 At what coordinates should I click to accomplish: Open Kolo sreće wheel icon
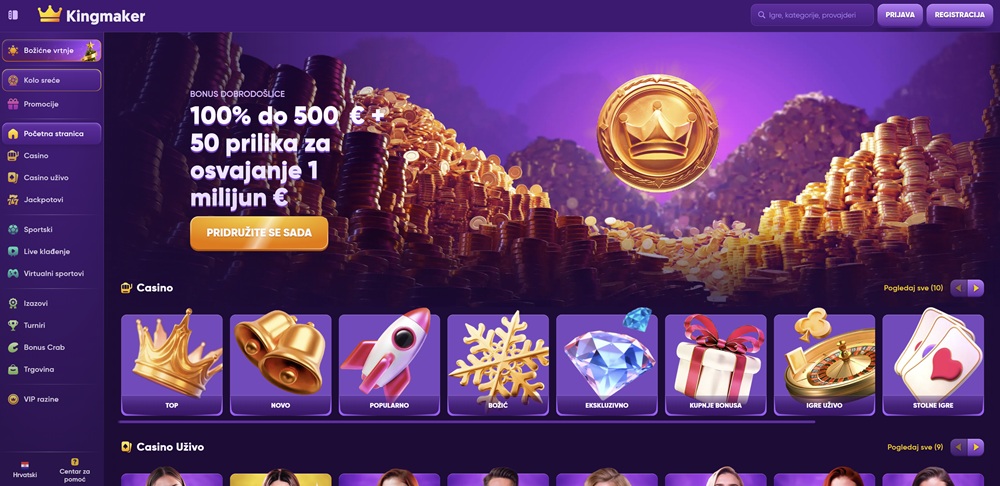click(13, 80)
